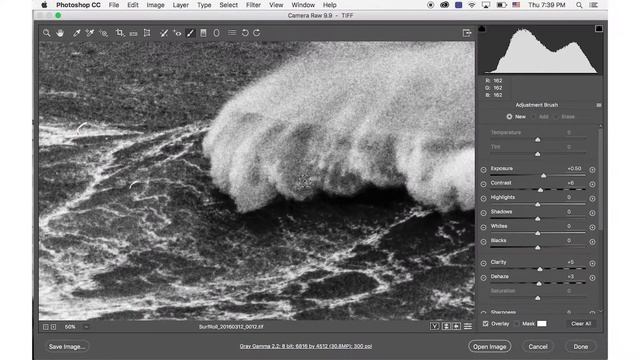The height and width of the screenshot is (360, 640).
Task: Open the zoom level 50% dropdown
Action: (x=70, y=327)
